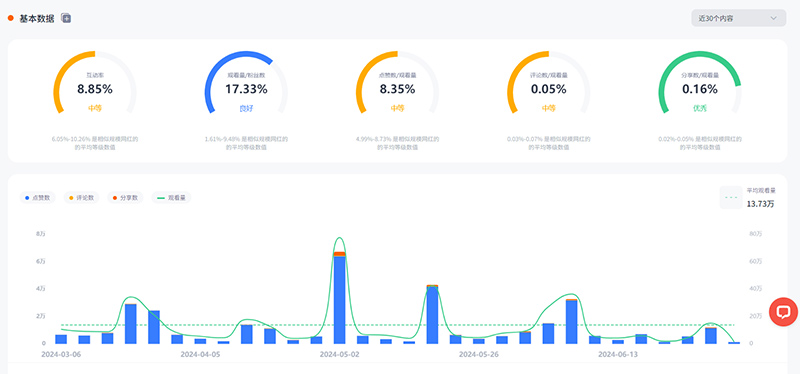Click the 良好 rating label

click(x=246, y=108)
